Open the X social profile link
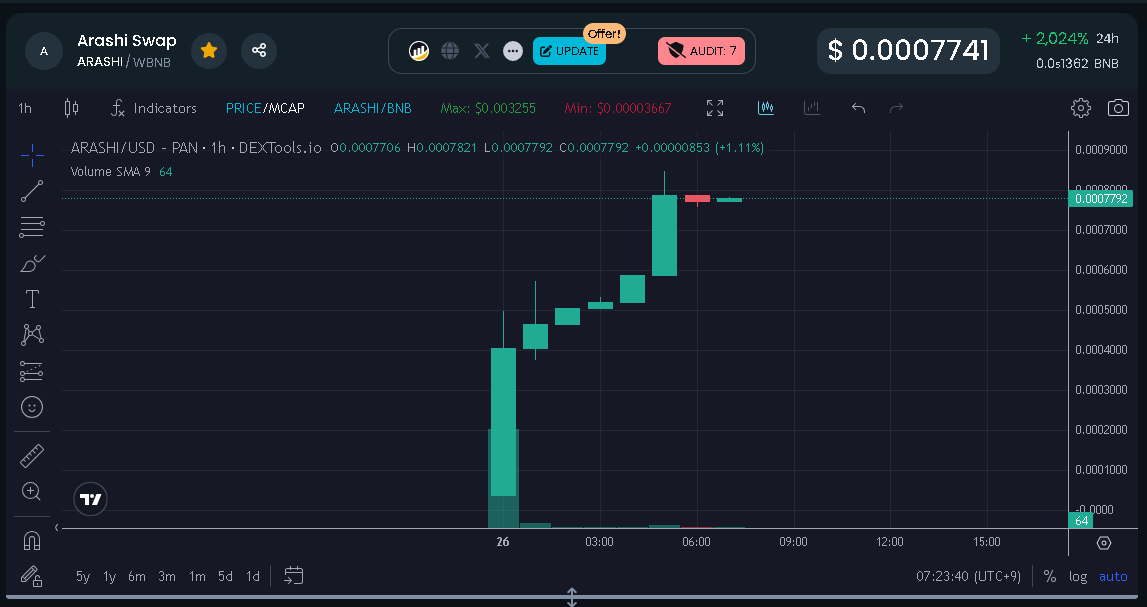The image size is (1147, 607). pyautogui.click(x=481, y=51)
